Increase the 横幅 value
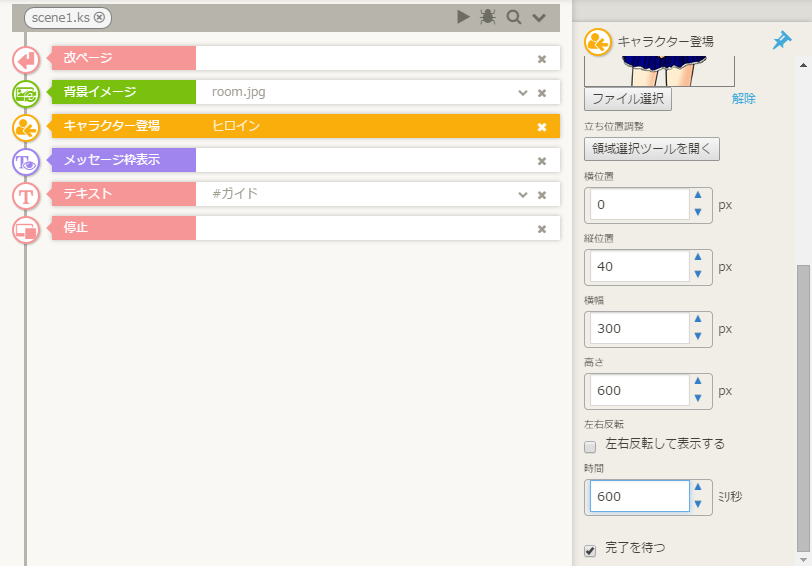The height and width of the screenshot is (566, 812). pyautogui.click(x=698, y=320)
